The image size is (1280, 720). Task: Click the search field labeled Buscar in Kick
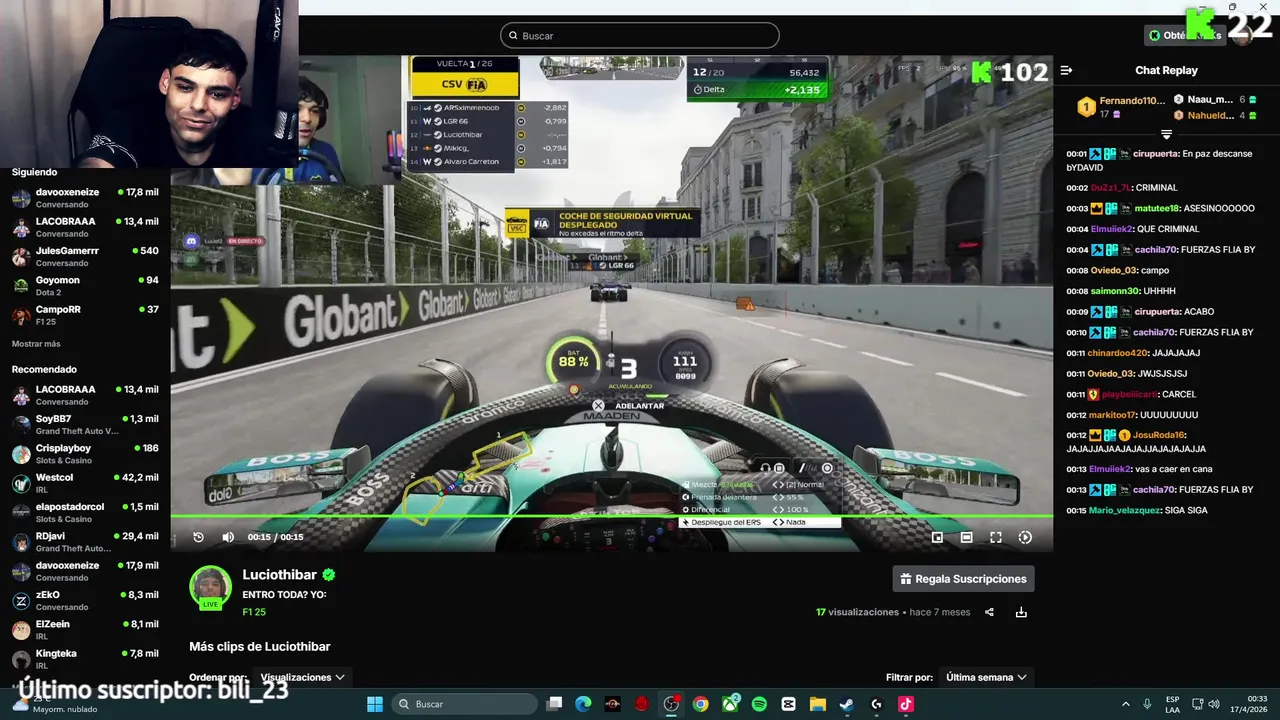point(640,35)
